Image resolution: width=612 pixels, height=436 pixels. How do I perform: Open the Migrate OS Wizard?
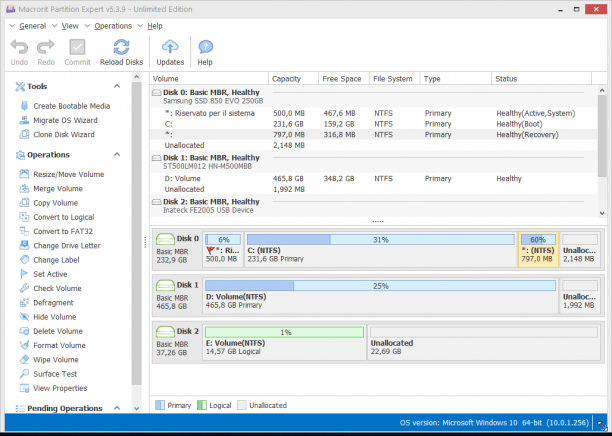59,120
